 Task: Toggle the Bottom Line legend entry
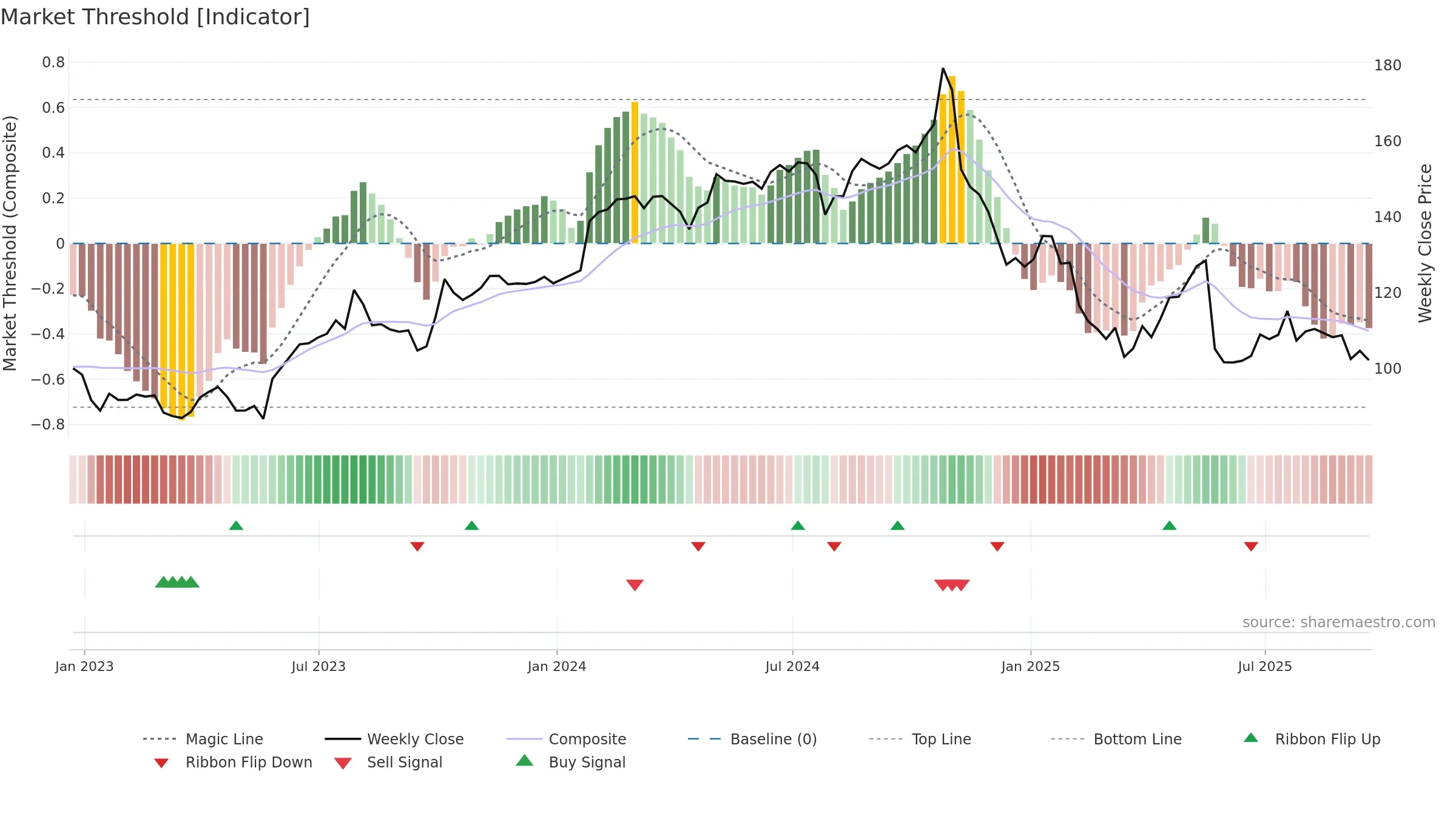point(1116,739)
